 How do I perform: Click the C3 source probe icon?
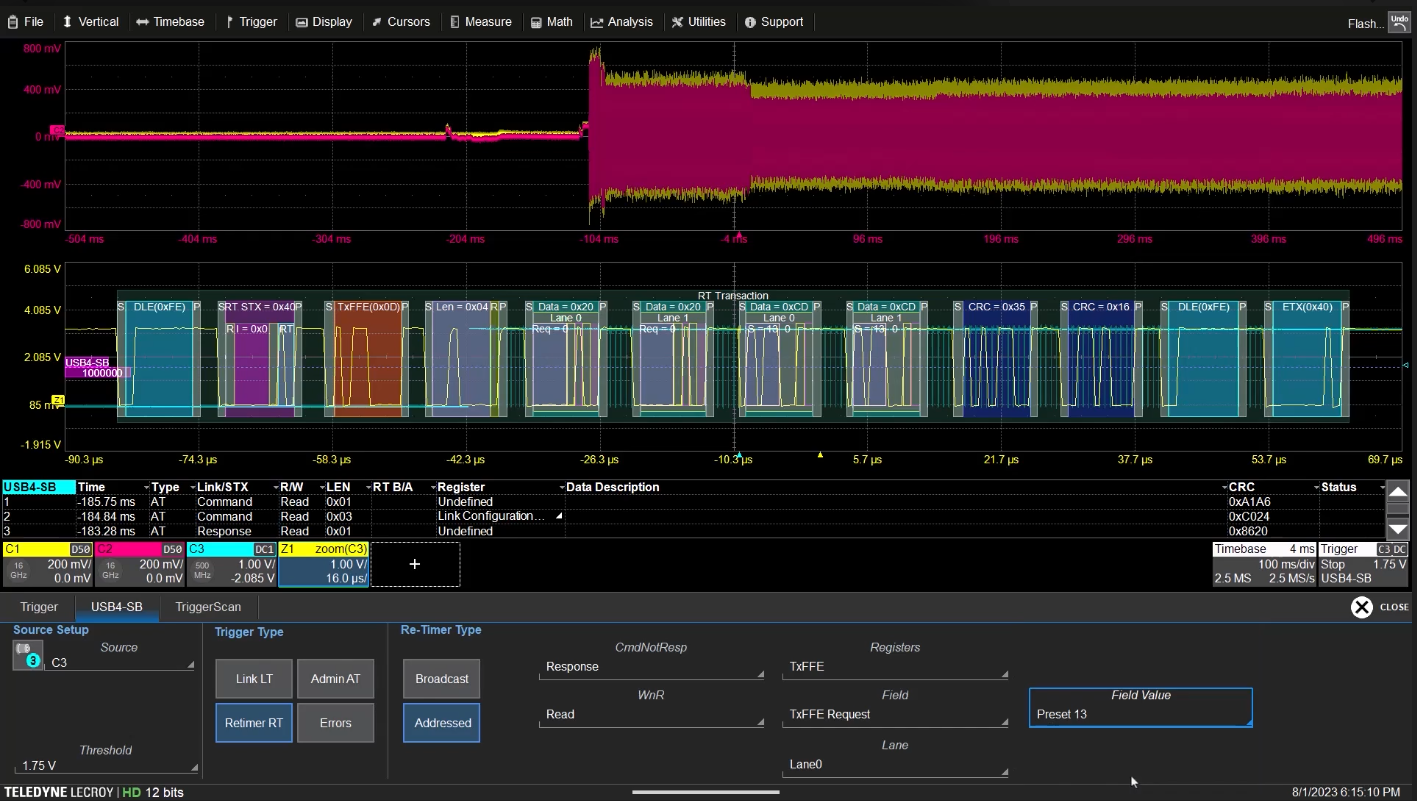click(x=27, y=656)
